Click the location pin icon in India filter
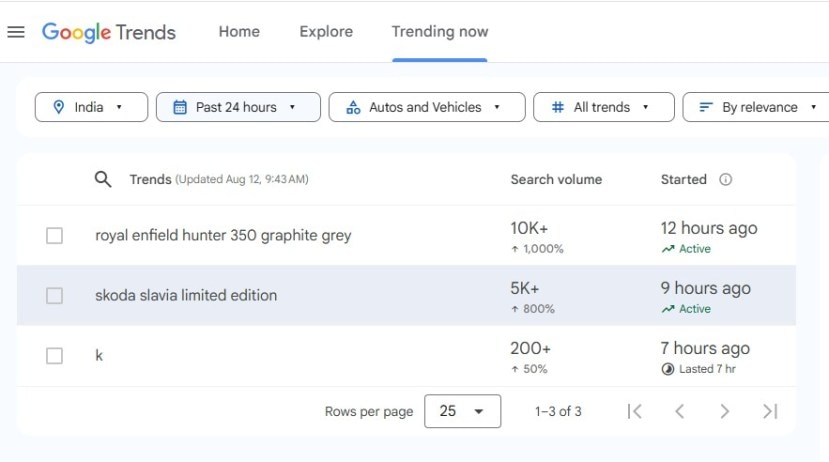The image size is (829, 462). tap(59, 107)
